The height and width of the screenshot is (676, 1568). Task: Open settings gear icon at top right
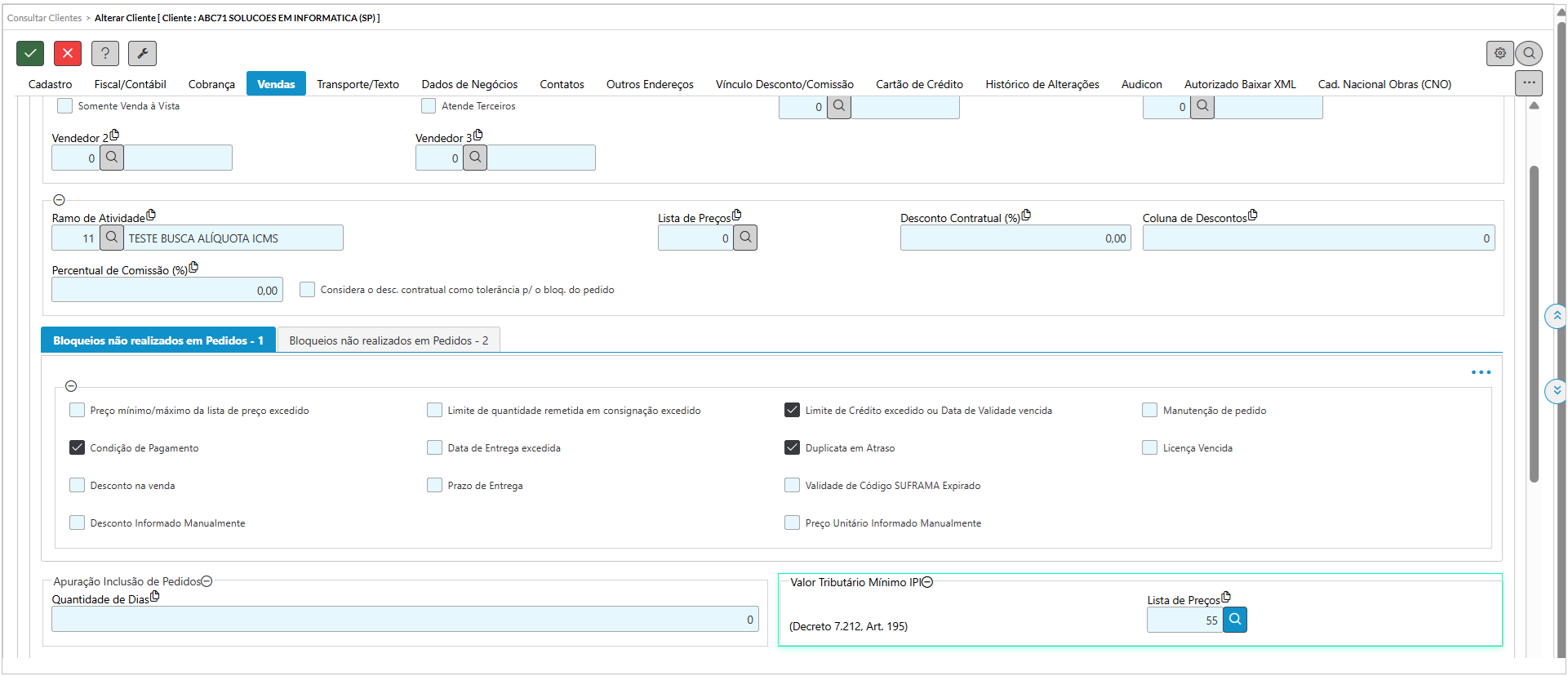pyautogui.click(x=1499, y=53)
